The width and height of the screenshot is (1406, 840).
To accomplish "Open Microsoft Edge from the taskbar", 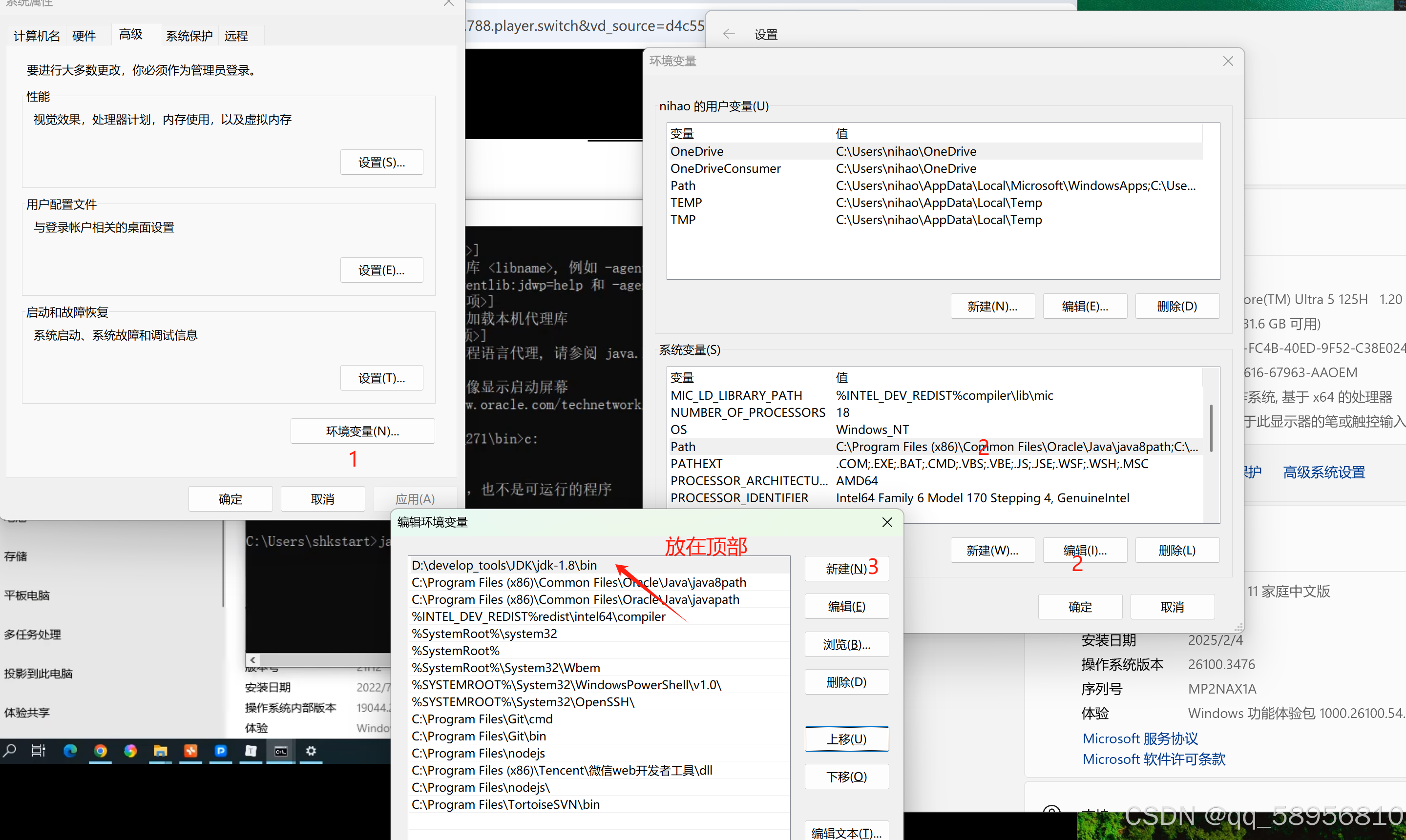I will 70,752.
